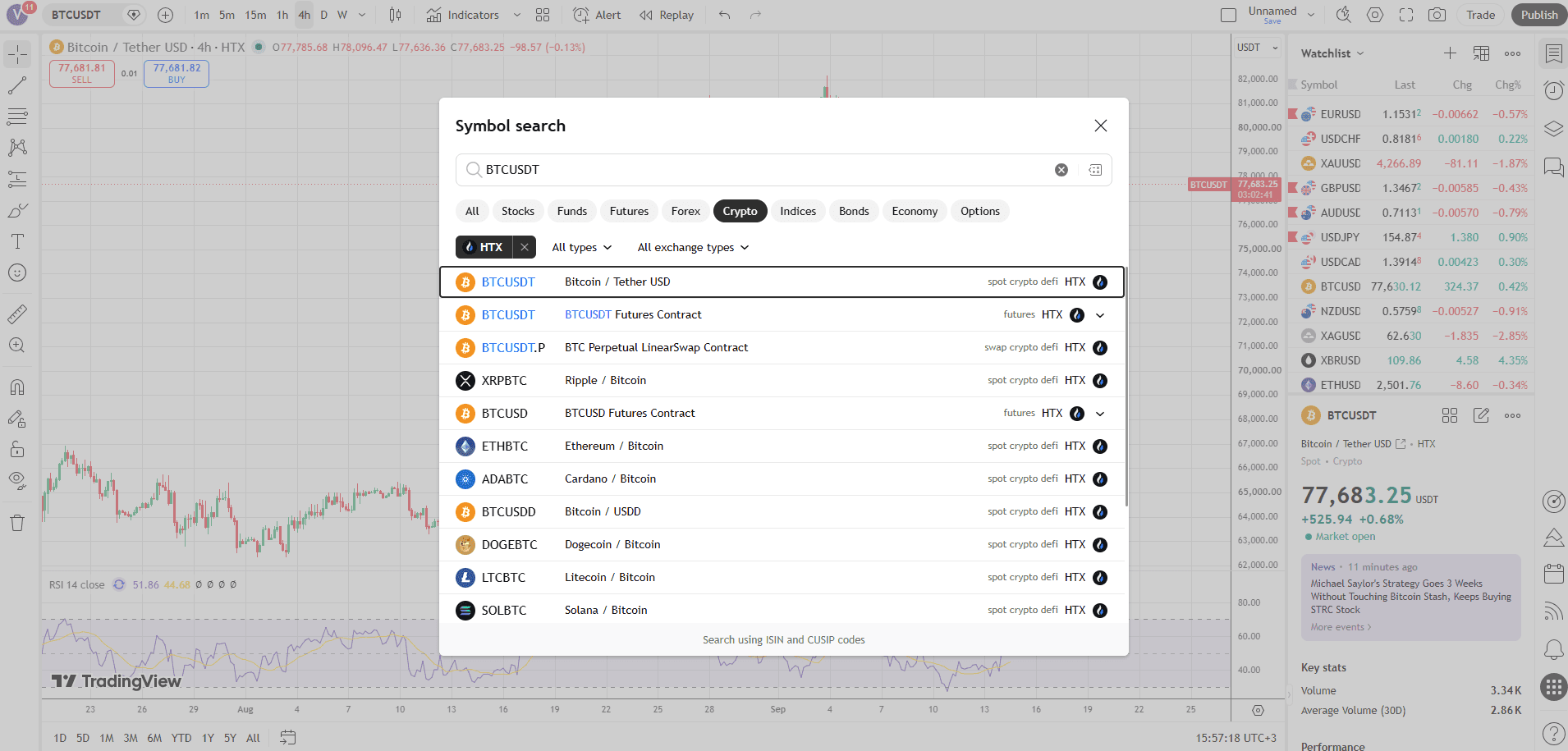Open the emoji icons tool

pos(17,272)
